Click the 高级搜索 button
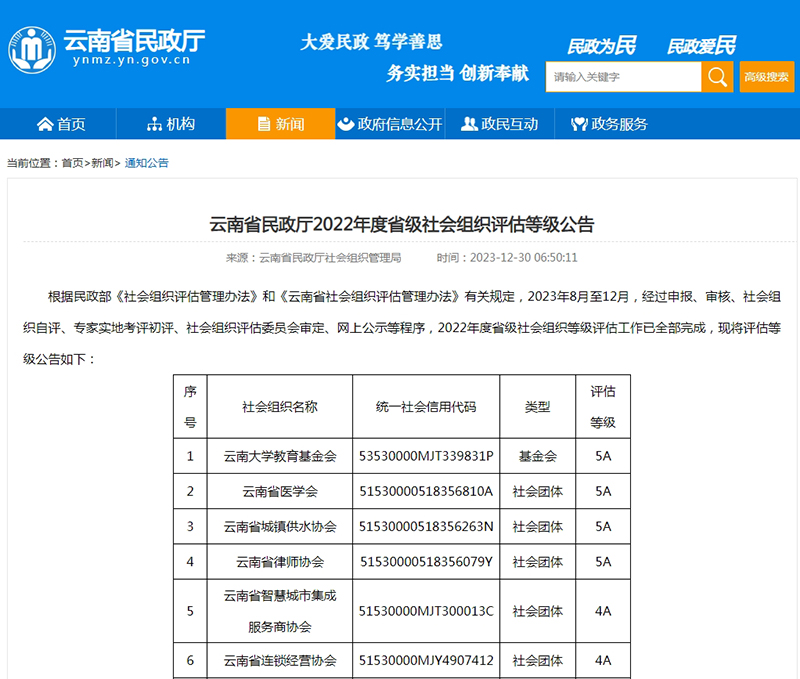The height and width of the screenshot is (679, 800). pyautogui.click(x=767, y=77)
